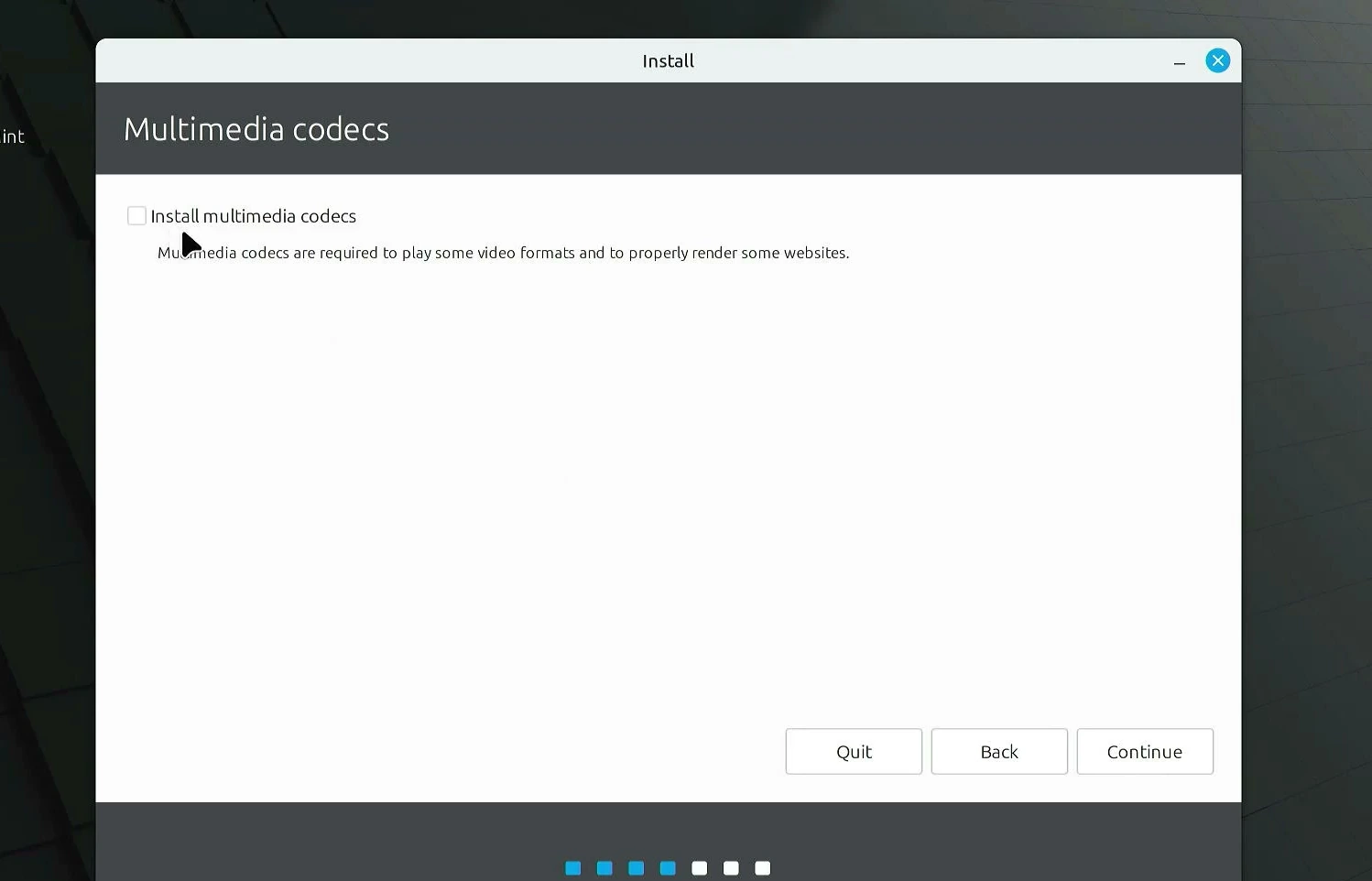
Task: Quit the installer
Action: pos(854,752)
